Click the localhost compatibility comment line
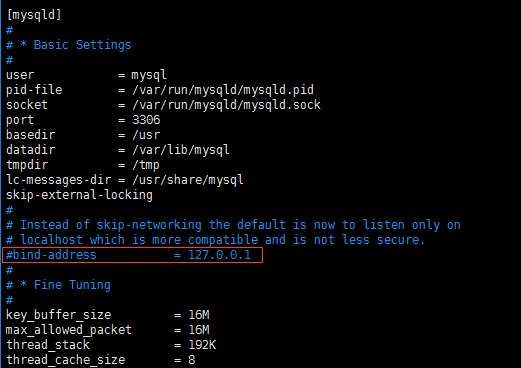 click(216, 240)
